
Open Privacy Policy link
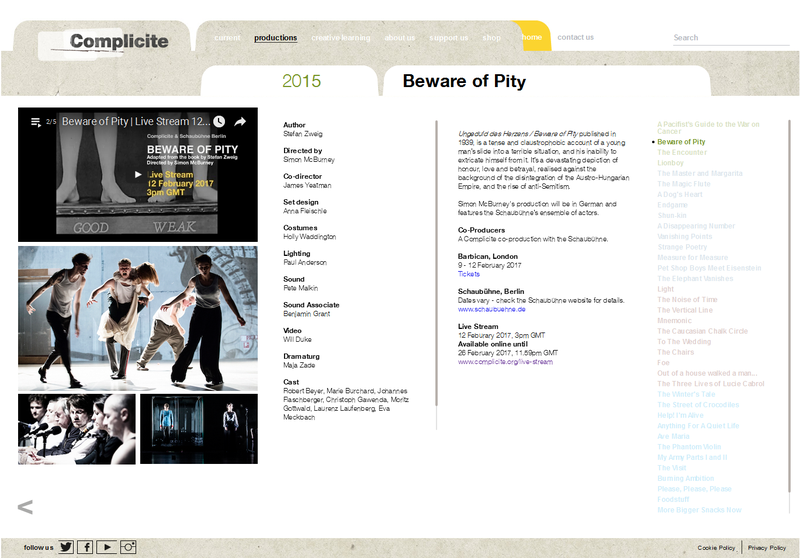pos(767,548)
